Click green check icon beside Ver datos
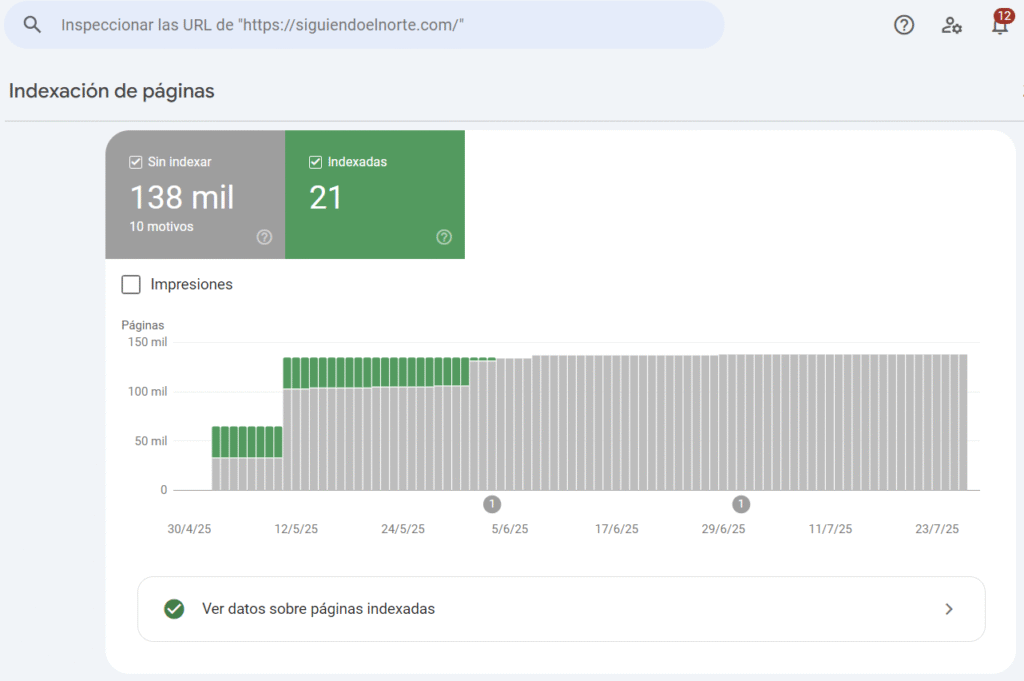1024x681 pixels. click(x=174, y=608)
